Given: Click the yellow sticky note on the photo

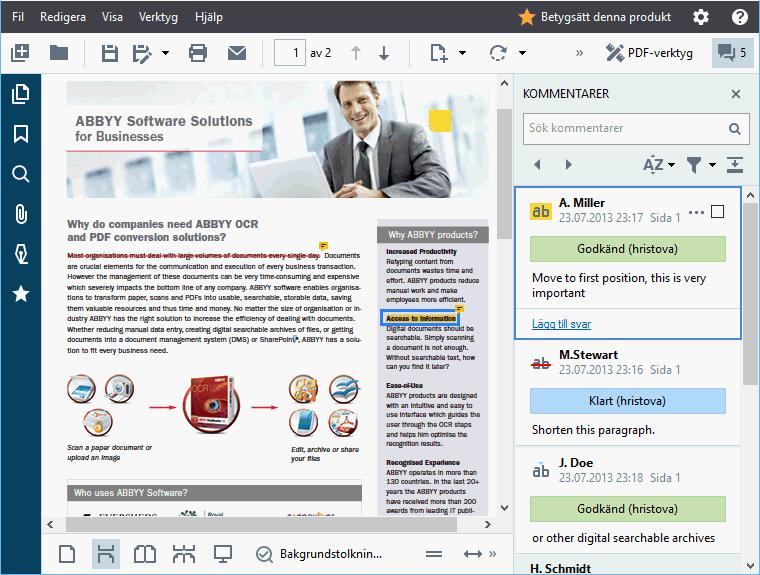Looking at the screenshot, I should pos(440,121).
